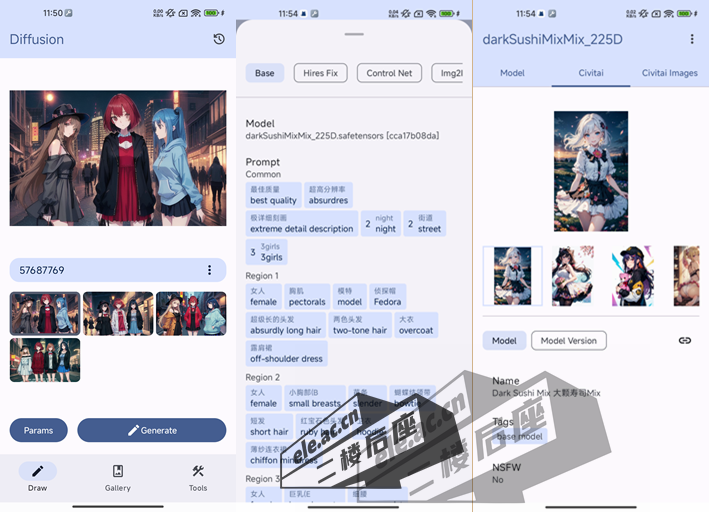Select the girl with black cap preview thumbnail

pyautogui.click(x=633, y=276)
